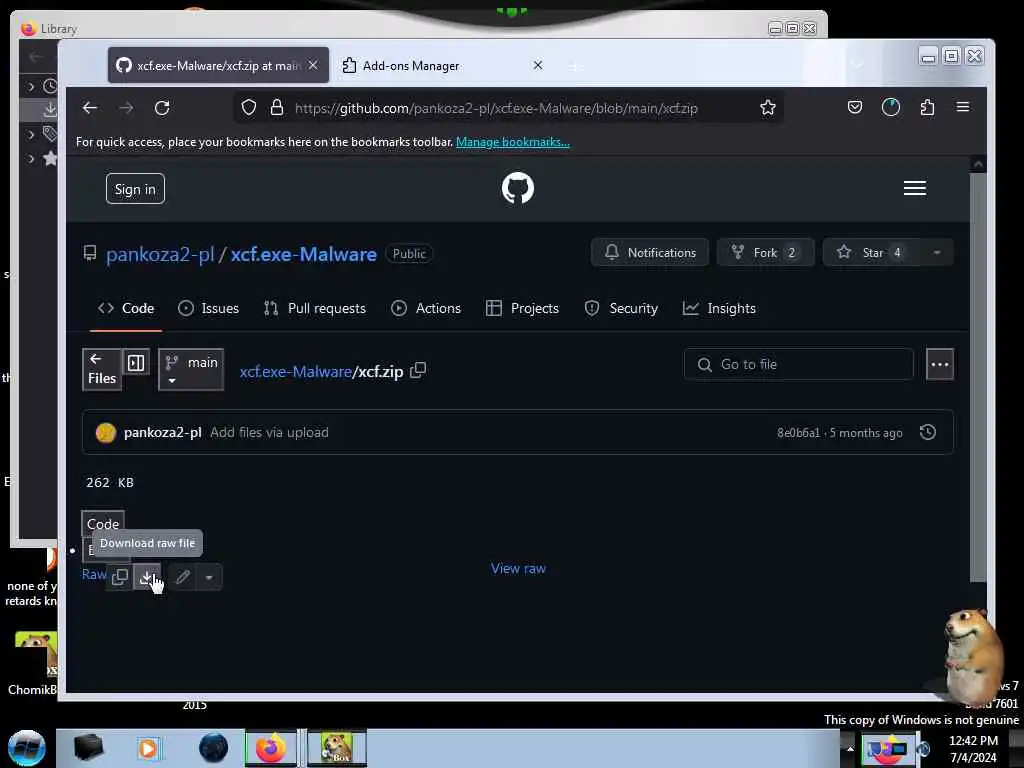The width and height of the screenshot is (1024, 768).
Task: Click the browser URL address bar
Action: pyautogui.click(x=509, y=108)
